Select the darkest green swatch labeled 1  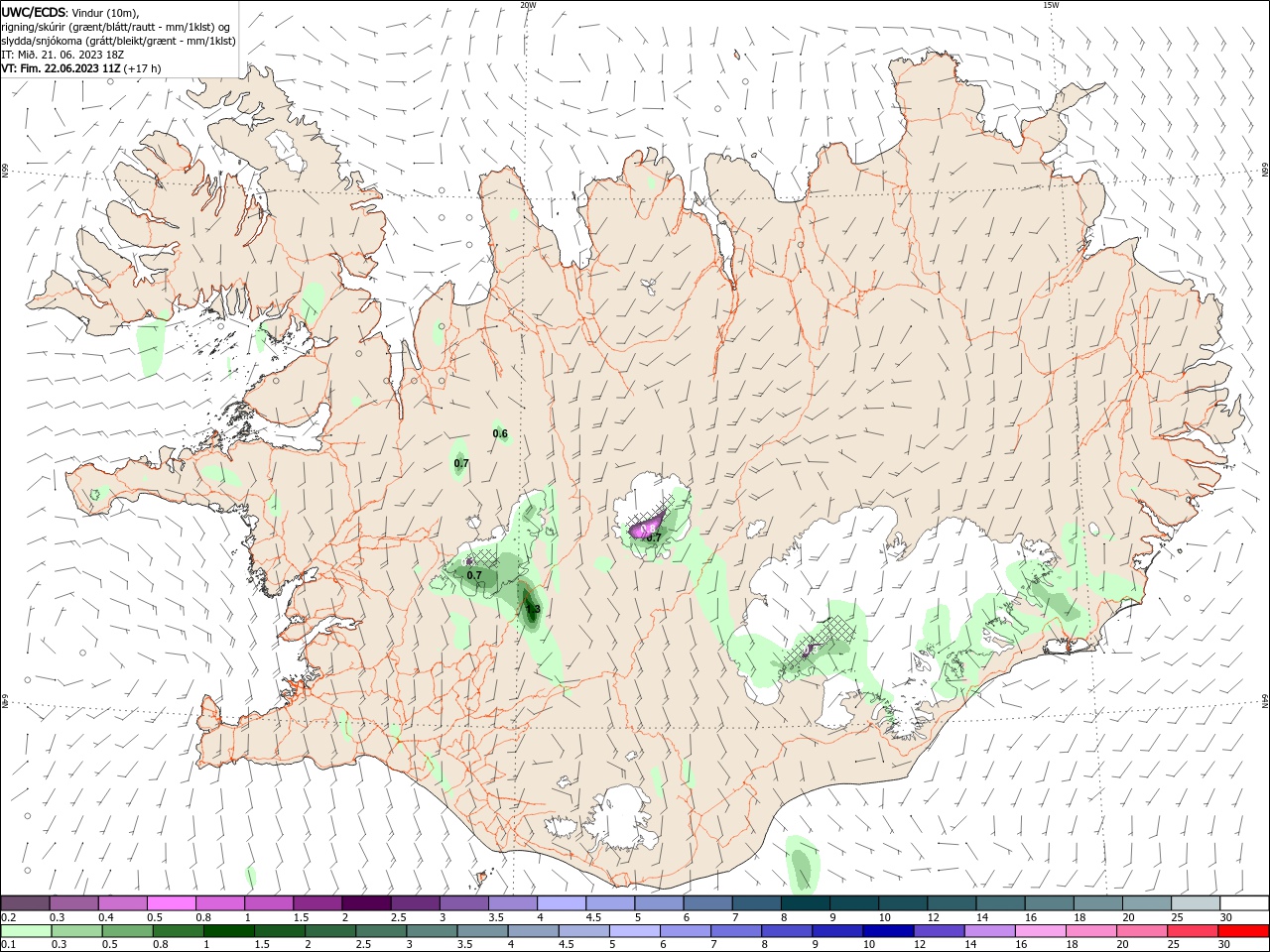[x=228, y=931]
